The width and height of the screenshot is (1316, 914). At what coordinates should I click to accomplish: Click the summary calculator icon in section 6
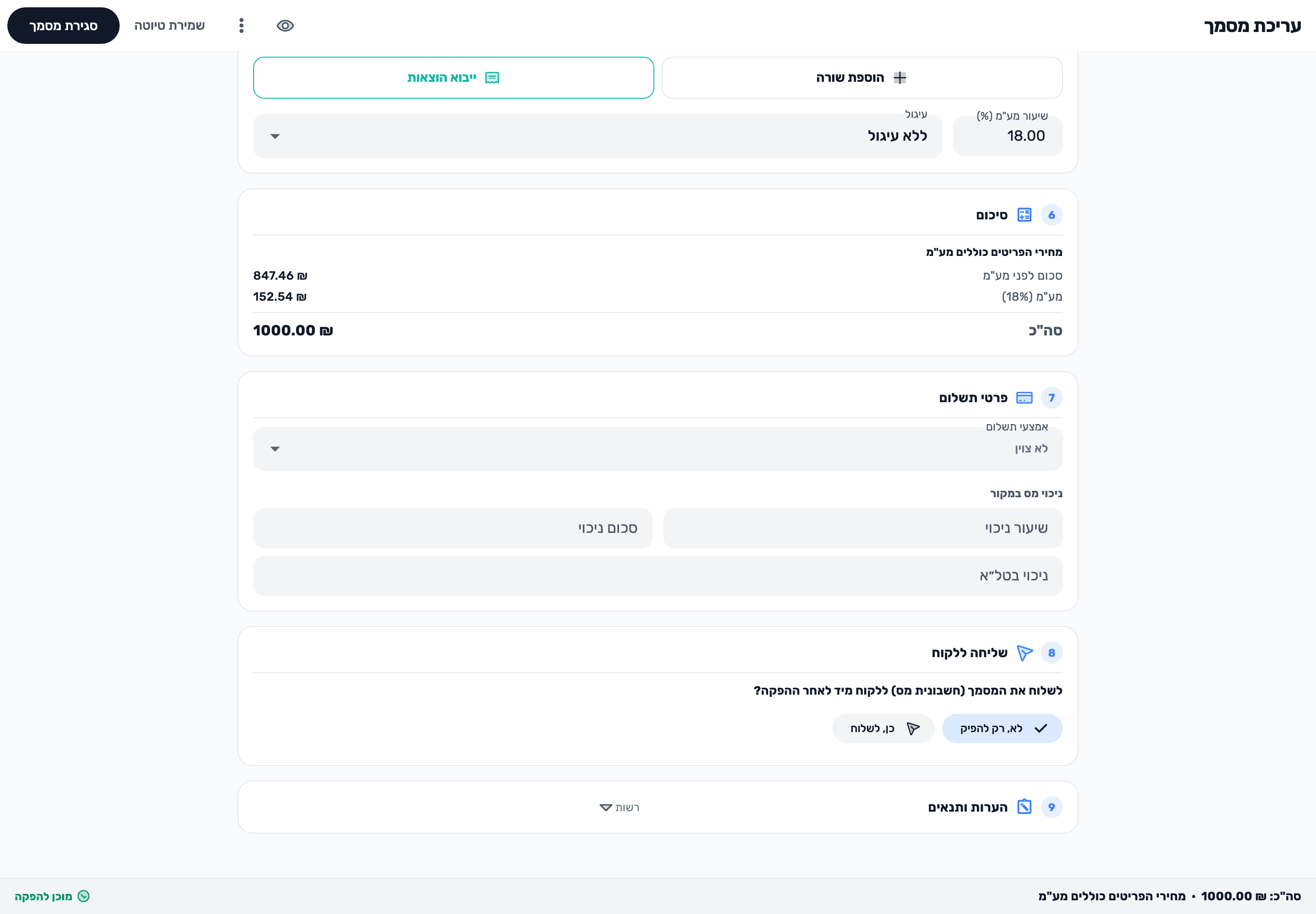[1024, 215]
